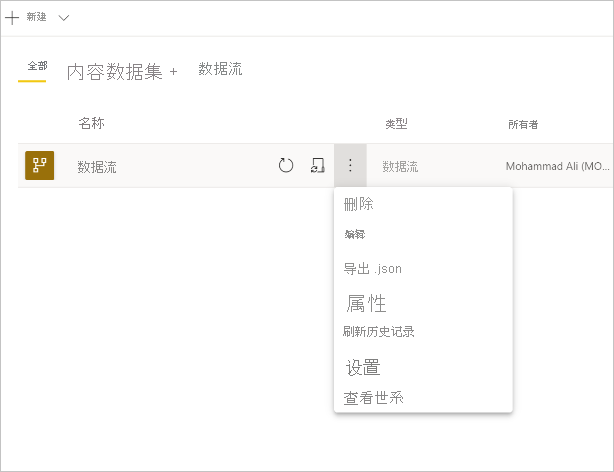Switch to the 数据流 tab

[220, 69]
